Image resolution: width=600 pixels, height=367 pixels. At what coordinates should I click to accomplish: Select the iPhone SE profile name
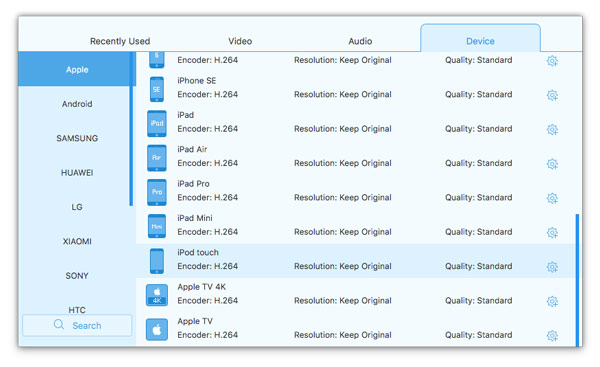coord(196,81)
